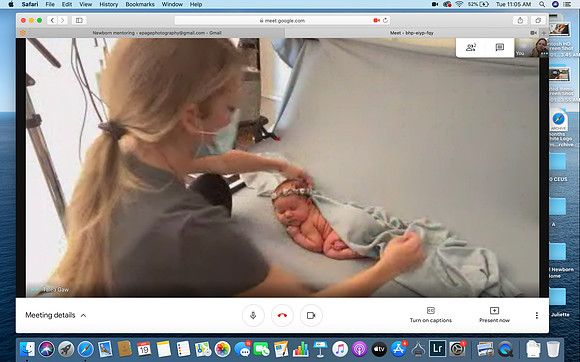This screenshot has height=362, width=580.
Task: Turn off the camera in the Meet call
Action: pyautogui.click(x=311, y=315)
